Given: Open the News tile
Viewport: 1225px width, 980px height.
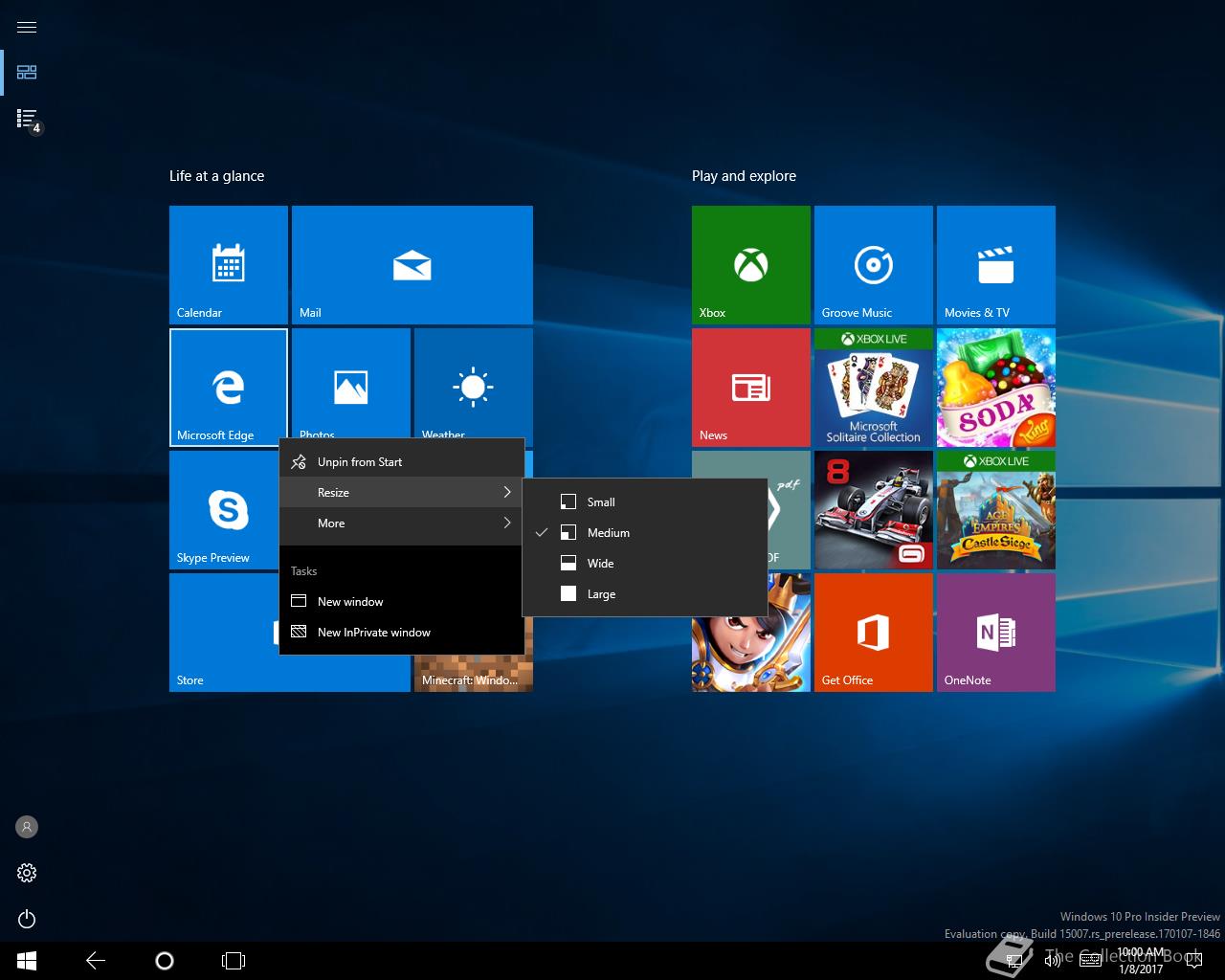Looking at the screenshot, I should [x=751, y=388].
